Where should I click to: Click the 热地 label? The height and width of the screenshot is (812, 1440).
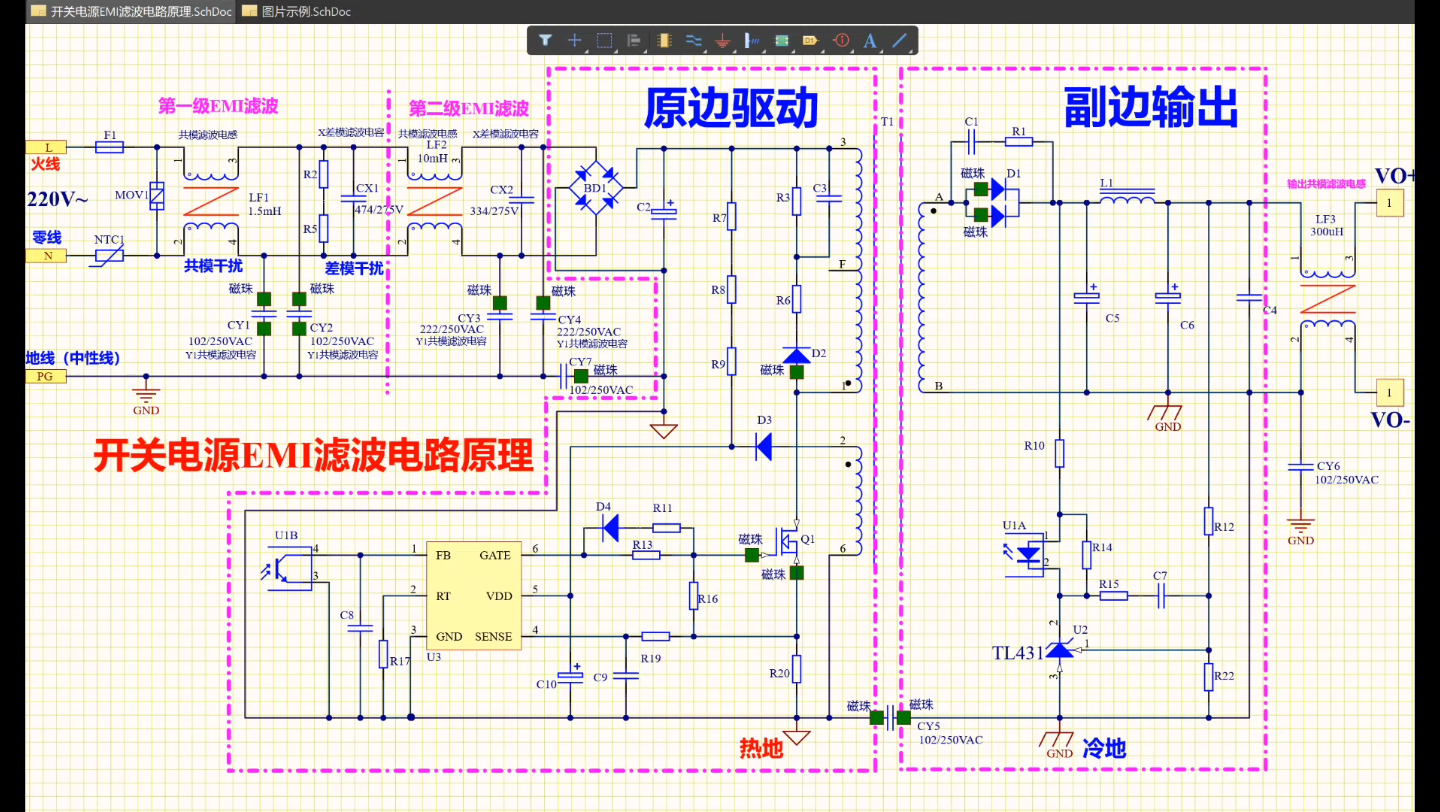click(x=760, y=747)
